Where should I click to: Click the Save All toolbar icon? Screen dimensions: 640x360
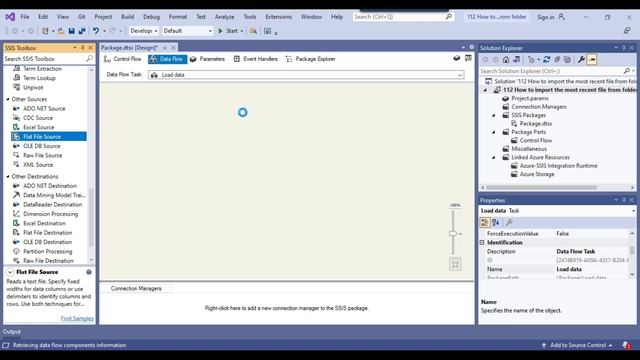click(82, 31)
